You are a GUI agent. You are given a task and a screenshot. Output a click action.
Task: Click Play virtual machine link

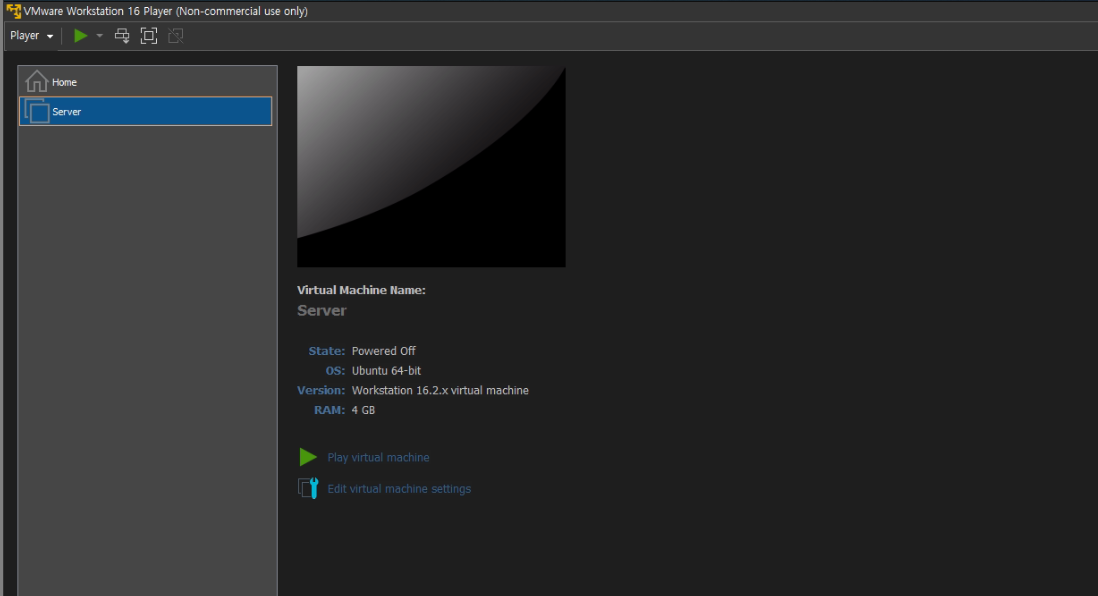[378, 457]
